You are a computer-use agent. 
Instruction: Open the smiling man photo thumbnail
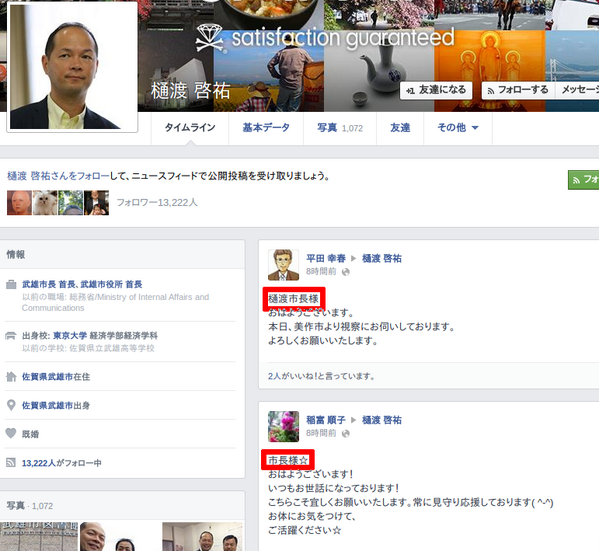(x=119, y=536)
